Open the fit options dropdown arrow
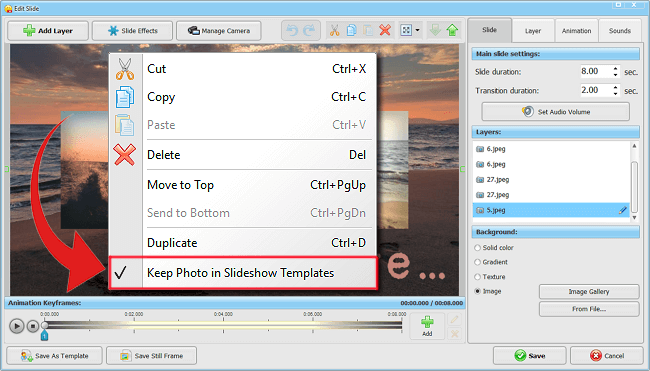 (417, 30)
